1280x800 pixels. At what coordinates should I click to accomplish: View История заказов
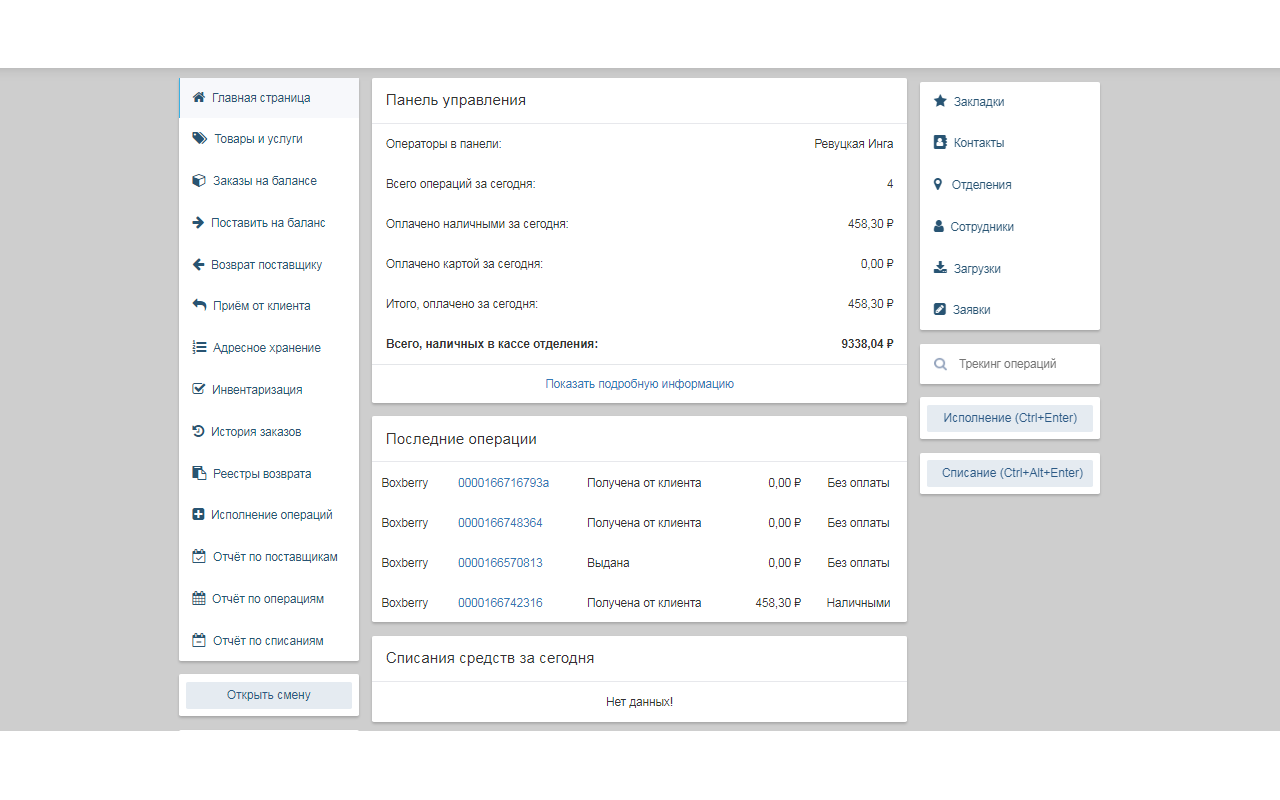pyautogui.click(x=269, y=432)
